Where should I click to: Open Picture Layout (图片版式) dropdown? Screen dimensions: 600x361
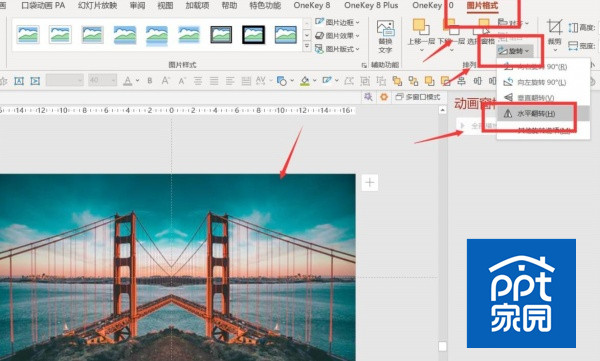pos(337,49)
